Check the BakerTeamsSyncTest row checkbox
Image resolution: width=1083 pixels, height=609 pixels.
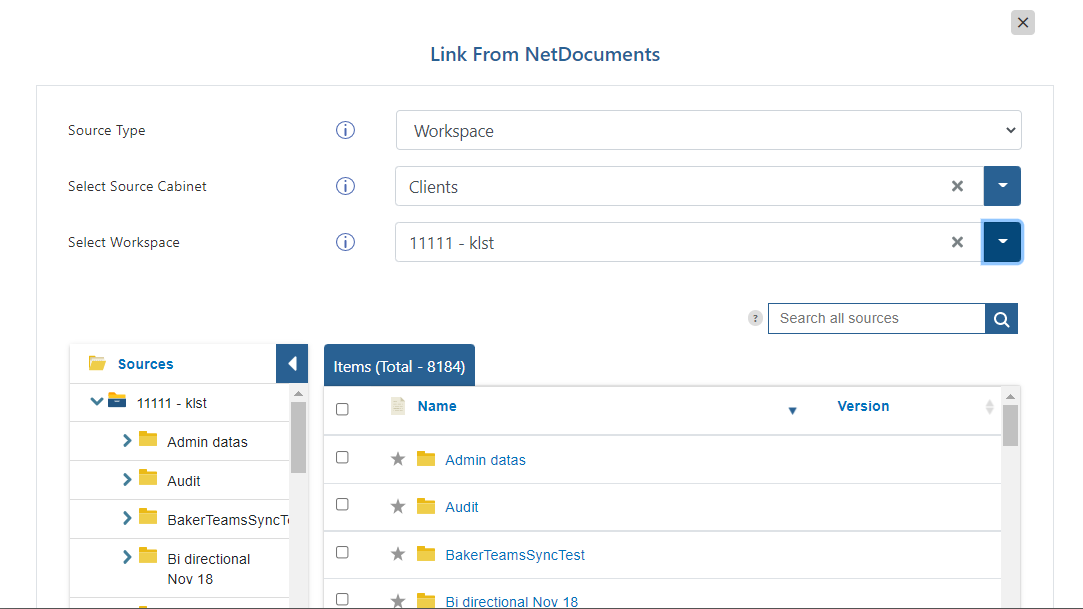pos(342,552)
